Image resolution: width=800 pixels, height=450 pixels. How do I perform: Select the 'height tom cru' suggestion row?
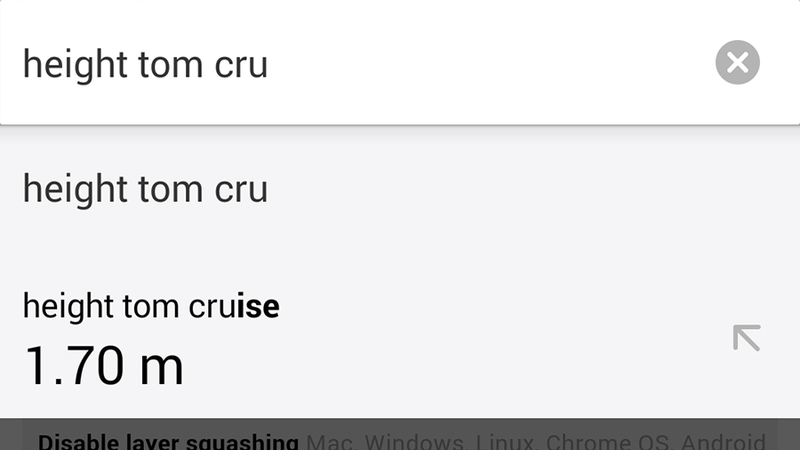[x=400, y=189]
